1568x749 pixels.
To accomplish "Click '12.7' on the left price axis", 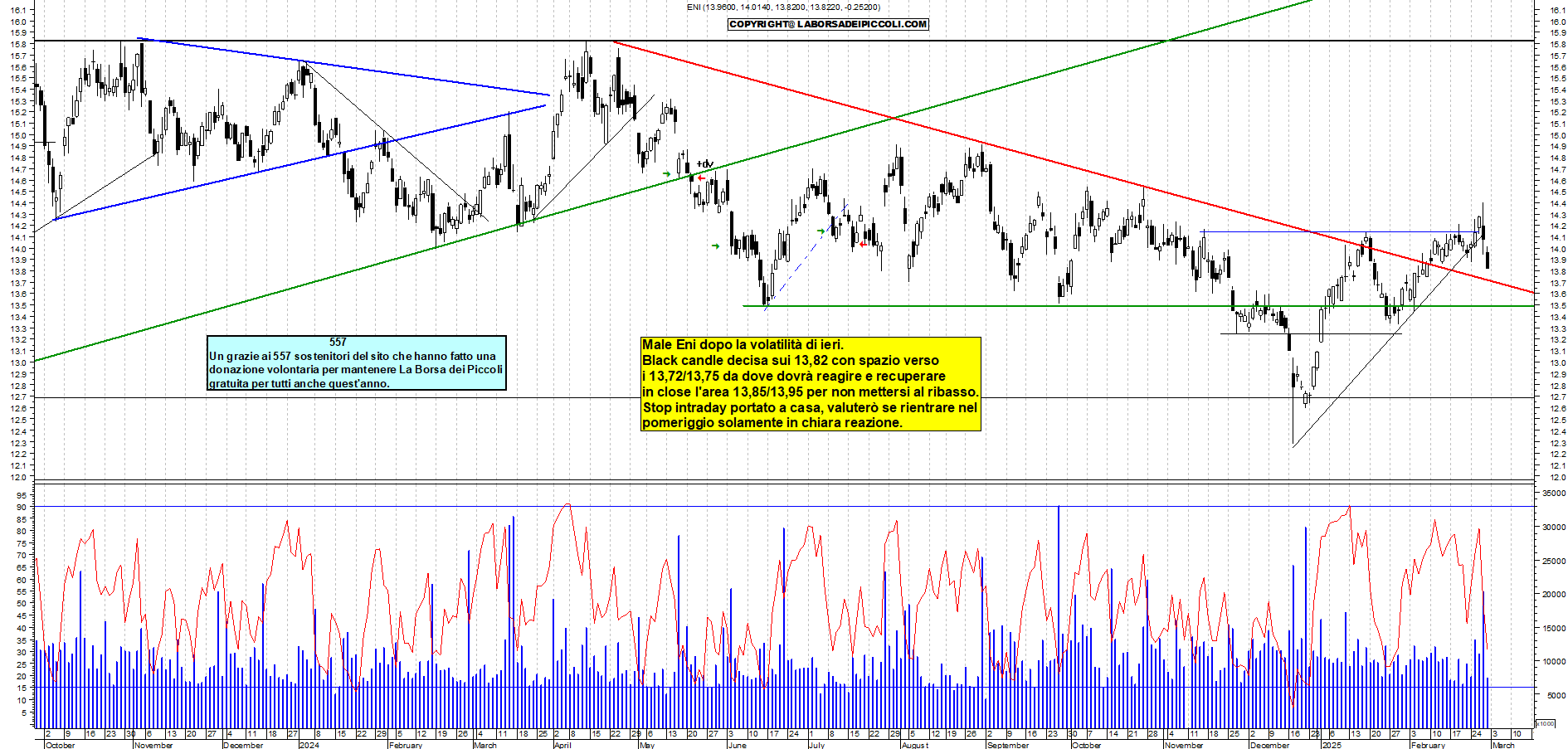I will (18, 397).
